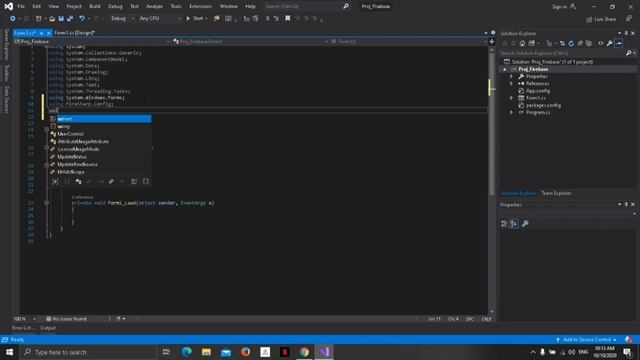Switch to Form1.cs [Design] tab
This screenshot has width=640, height=360.
coord(75,33)
